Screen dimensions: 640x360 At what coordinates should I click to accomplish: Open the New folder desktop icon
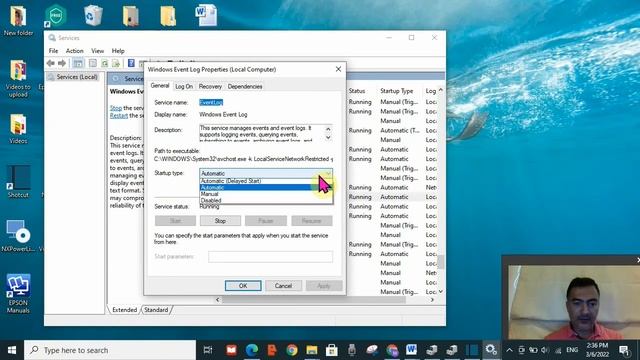(18, 20)
